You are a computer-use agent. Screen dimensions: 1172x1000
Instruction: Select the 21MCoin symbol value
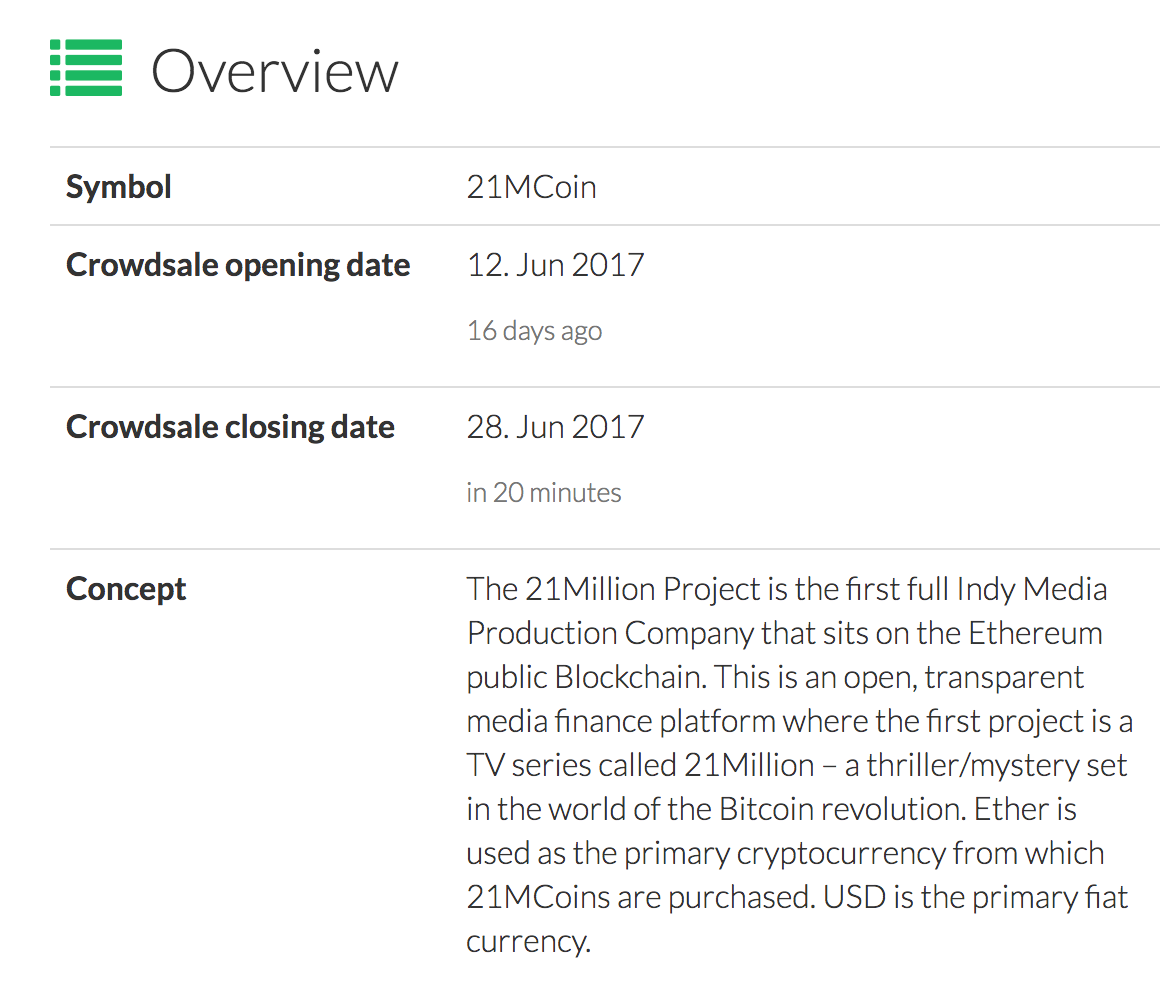pyautogui.click(x=531, y=187)
